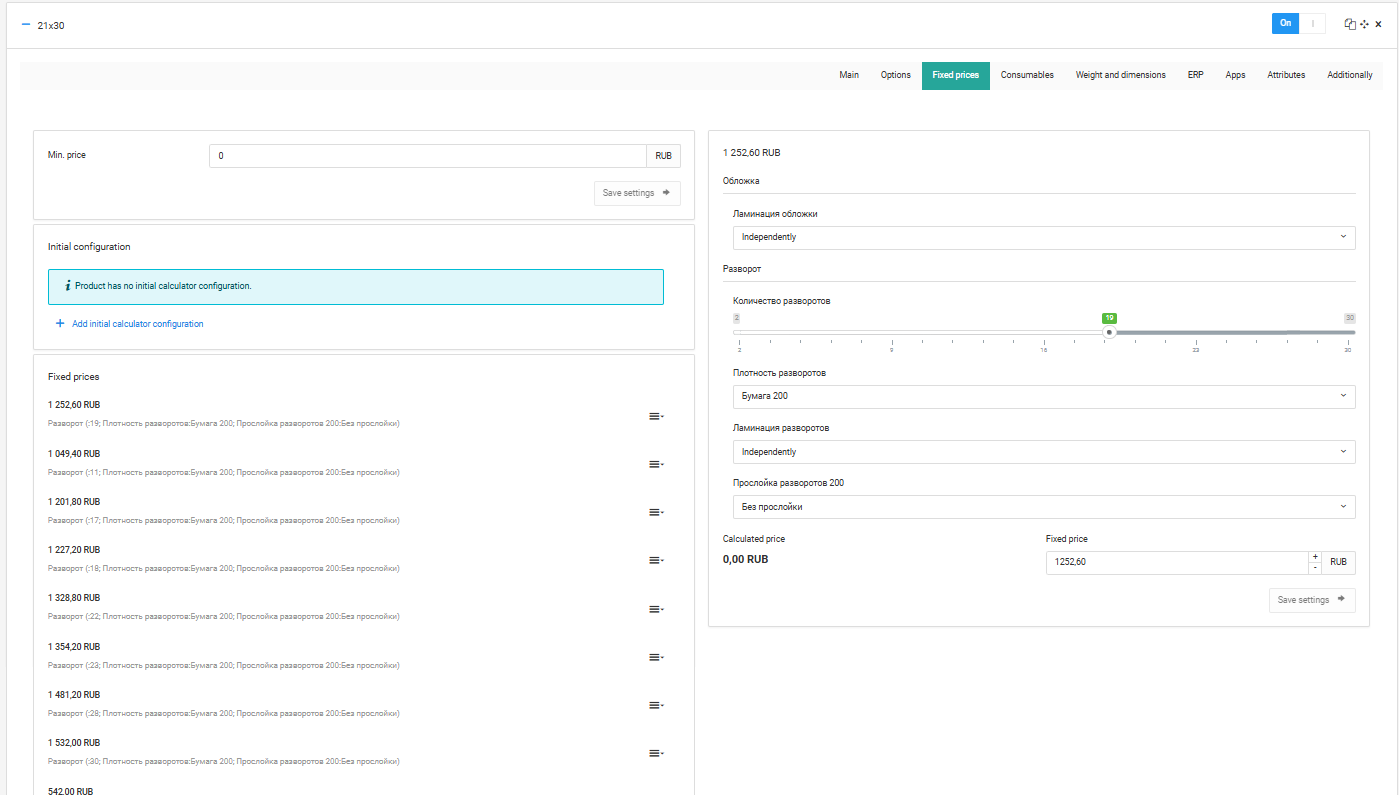Click the Min. price input field
Viewport: 1399px width, 795px height.
[x=428, y=156]
